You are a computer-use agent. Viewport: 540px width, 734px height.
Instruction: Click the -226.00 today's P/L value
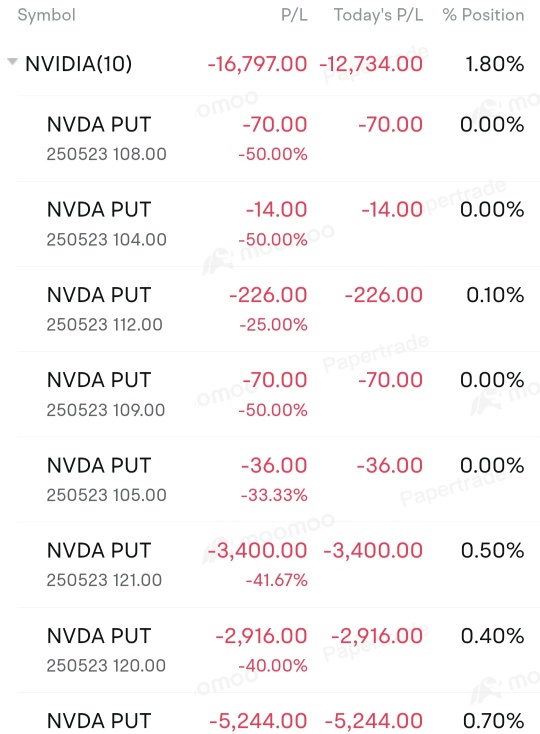point(384,295)
